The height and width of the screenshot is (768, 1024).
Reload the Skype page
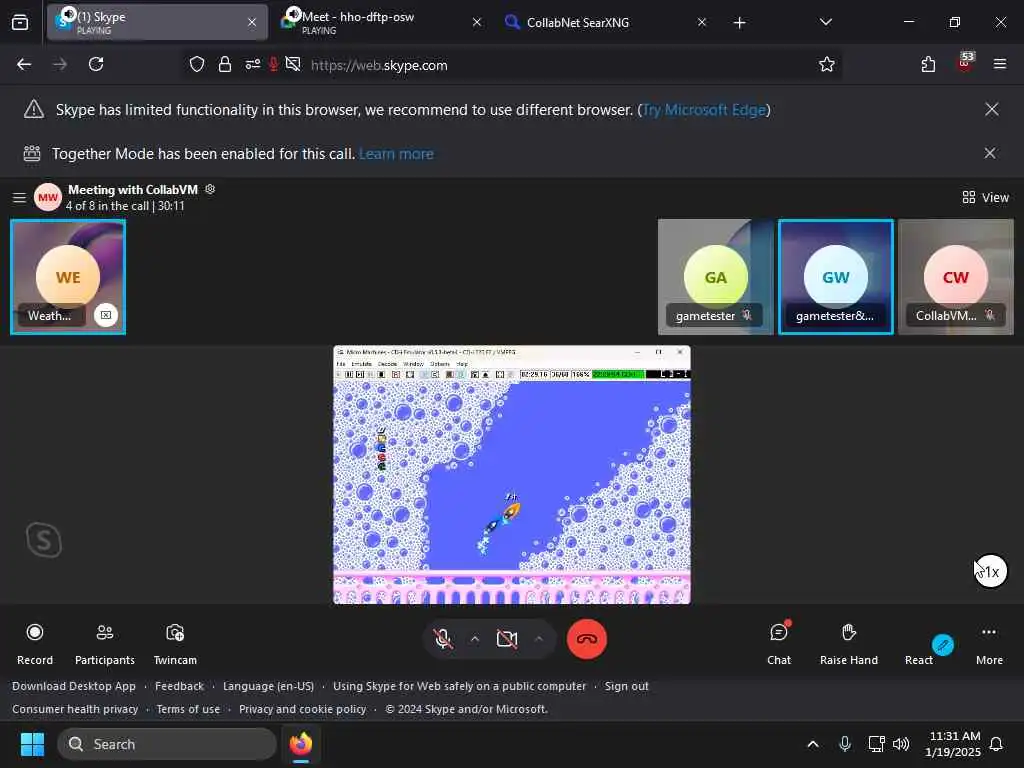tap(96, 64)
